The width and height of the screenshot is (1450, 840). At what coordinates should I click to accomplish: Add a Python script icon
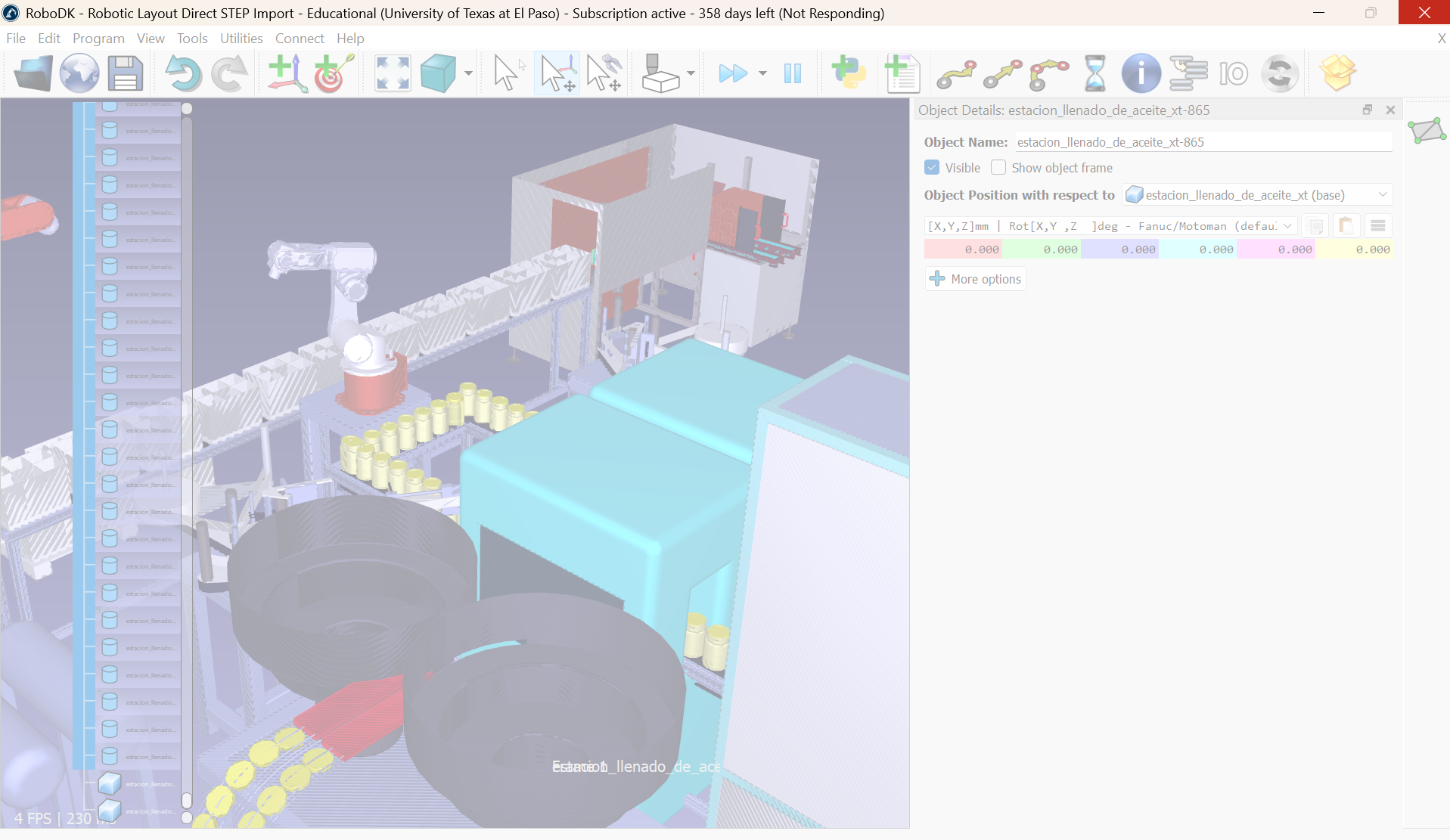point(849,73)
